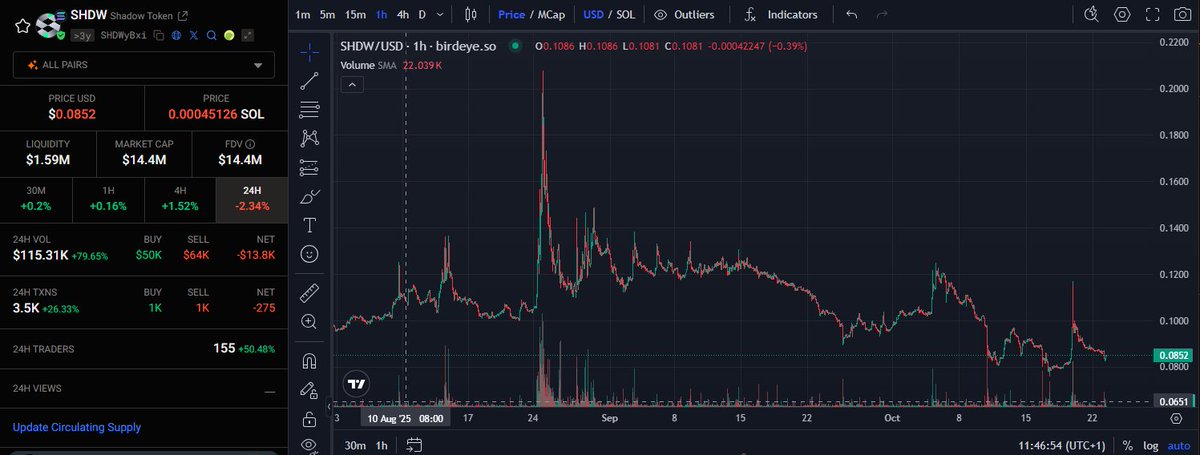Viewport: 1200px width, 455px height.
Task: Select the XABCD pattern tool
Action: (x=309, y=138)
